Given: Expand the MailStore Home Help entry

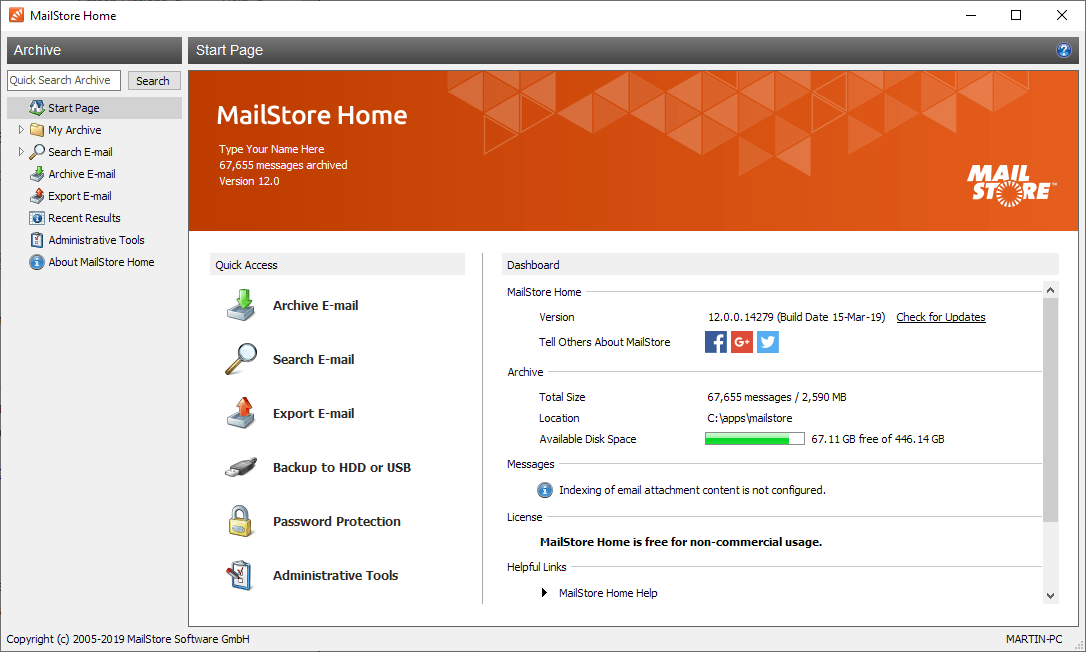Looking at the screenshot, I should pyautogui.click(x=544, y=592).
